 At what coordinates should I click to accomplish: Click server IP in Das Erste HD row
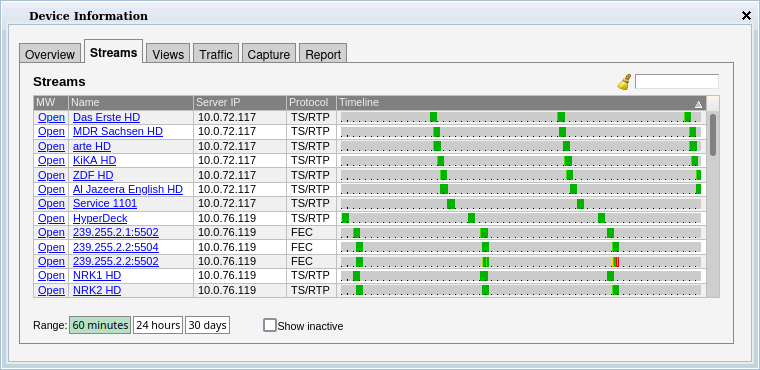pyautogui.click(x=227, y=117)
